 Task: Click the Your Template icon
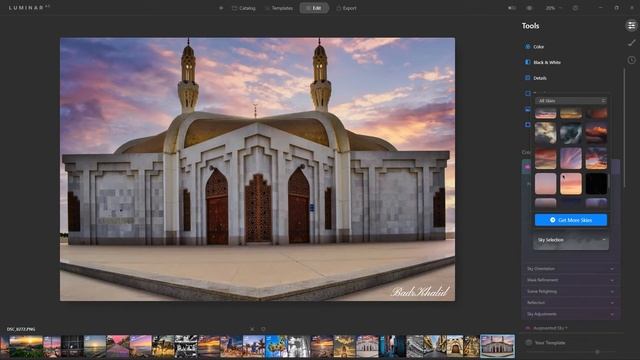pyautogui.click(x=529, y=343)
